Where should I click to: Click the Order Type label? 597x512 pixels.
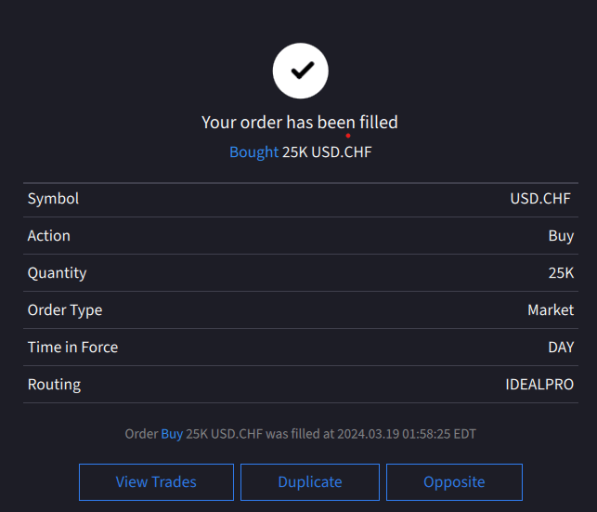point(65,310)
